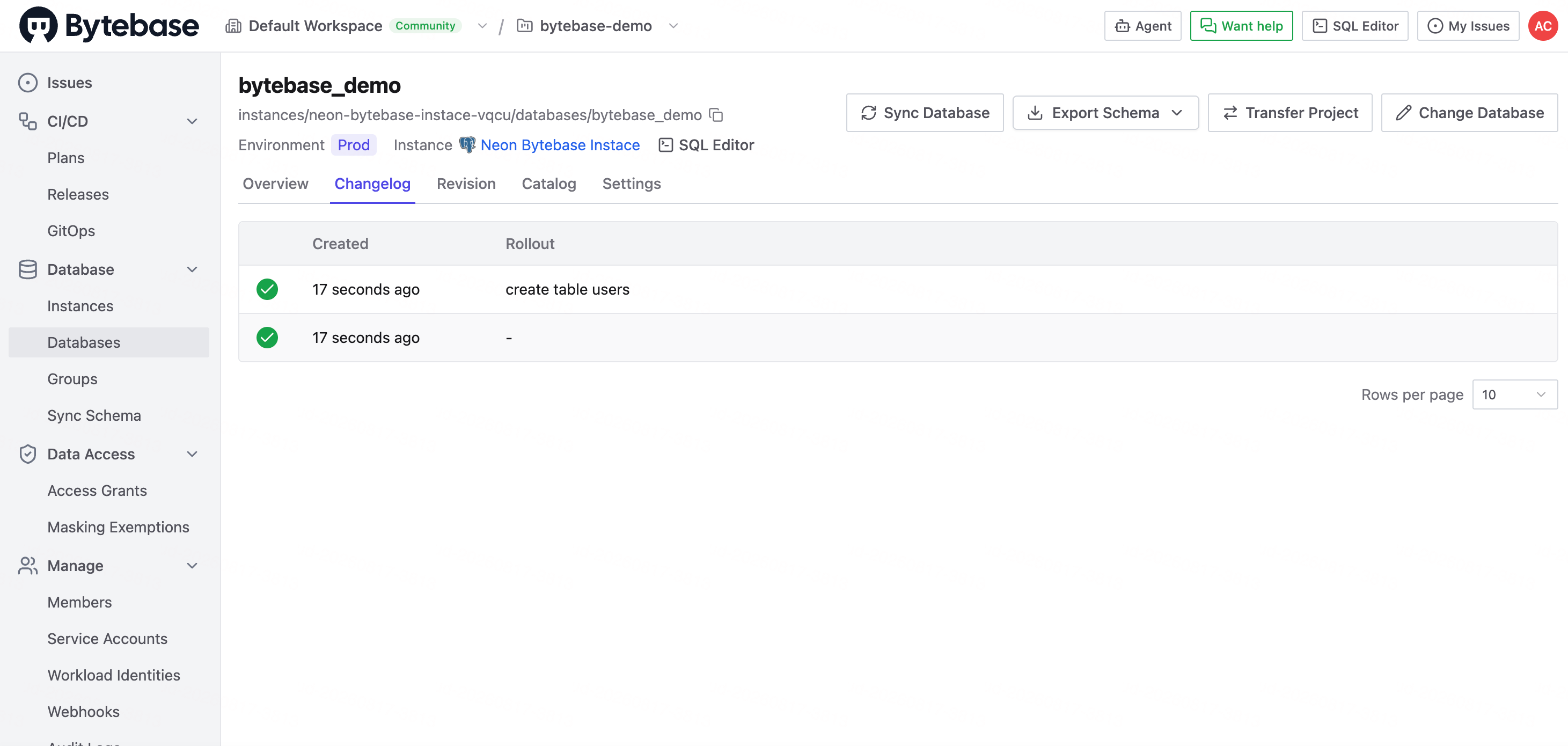Click the Data Access shield icon
Screen dimensions: 1568x746
[27, 454]
